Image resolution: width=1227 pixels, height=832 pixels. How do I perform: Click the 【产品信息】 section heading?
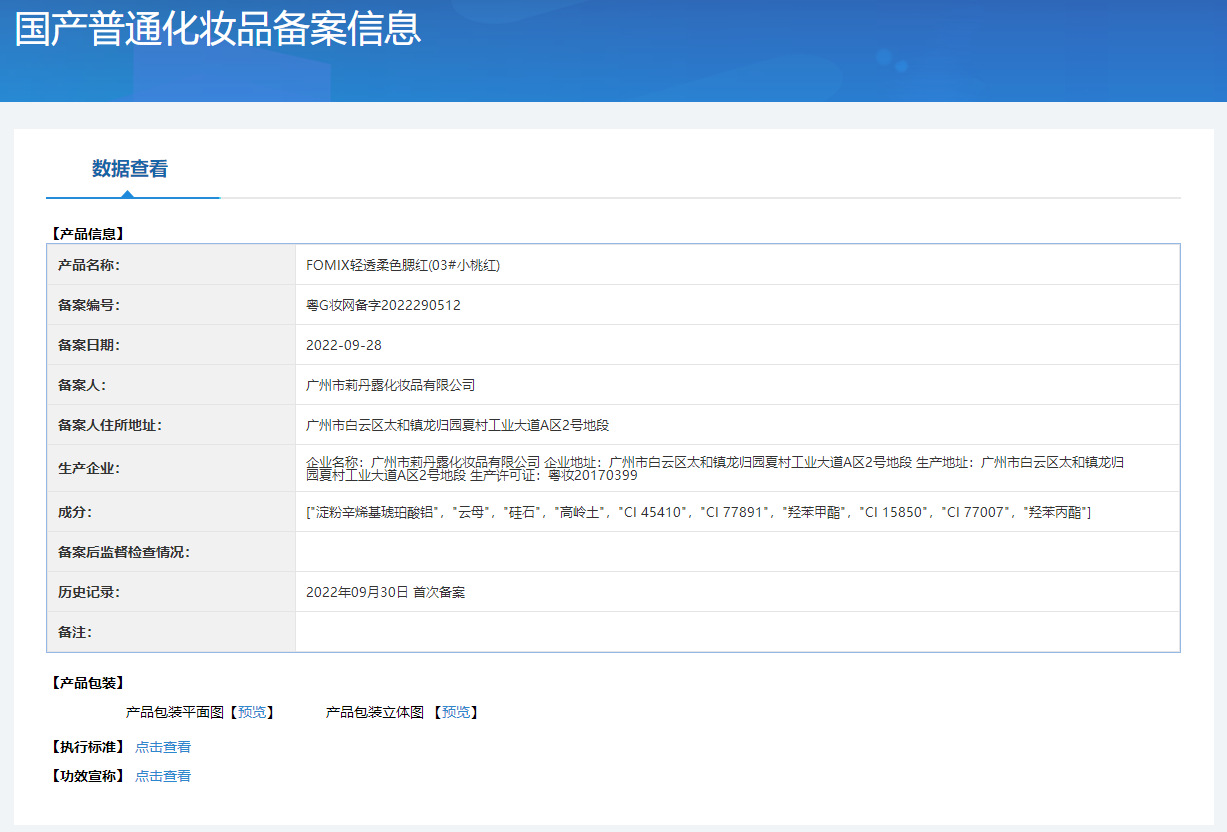pos(87,234)
